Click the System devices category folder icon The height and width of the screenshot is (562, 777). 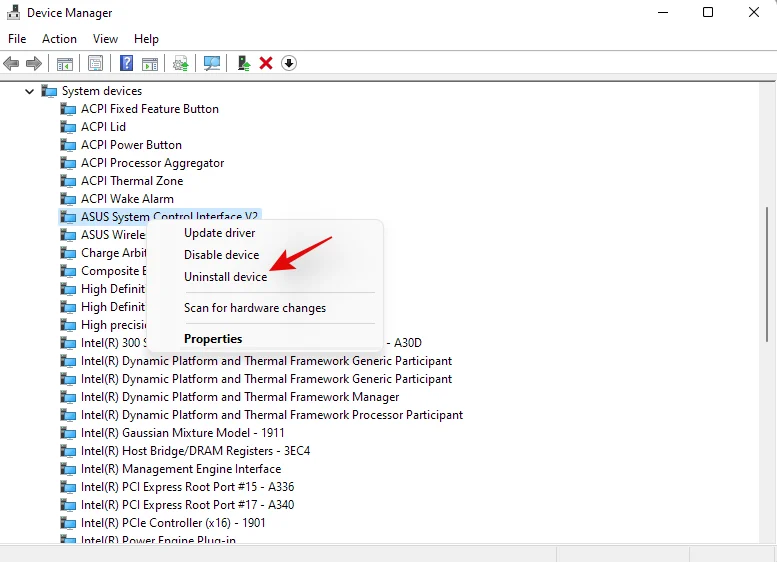(x=49, y=91)
